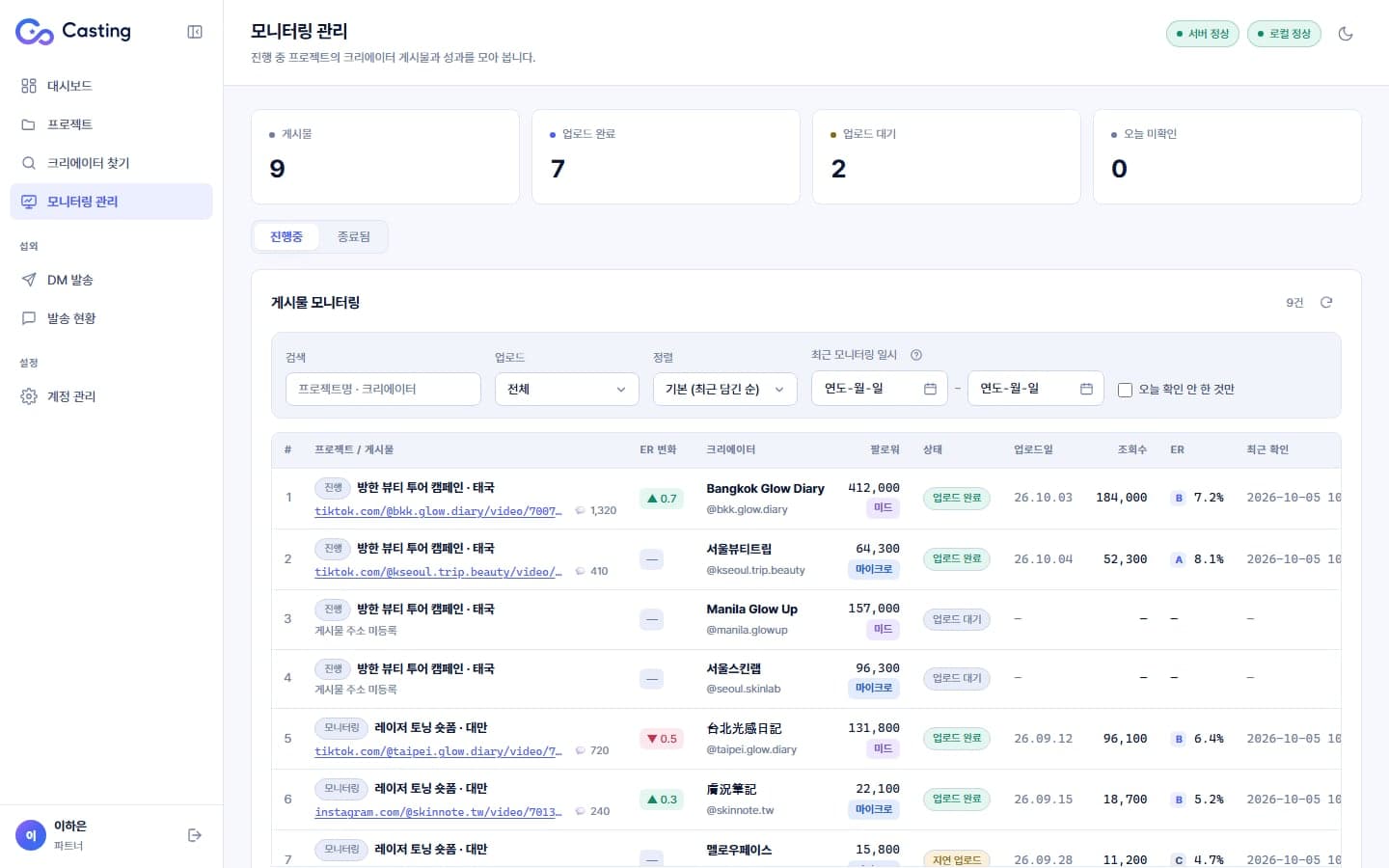Screen dimensions: 1389x868
Task: Click the 발송 현황 message icon
Action: click(29, 318)
